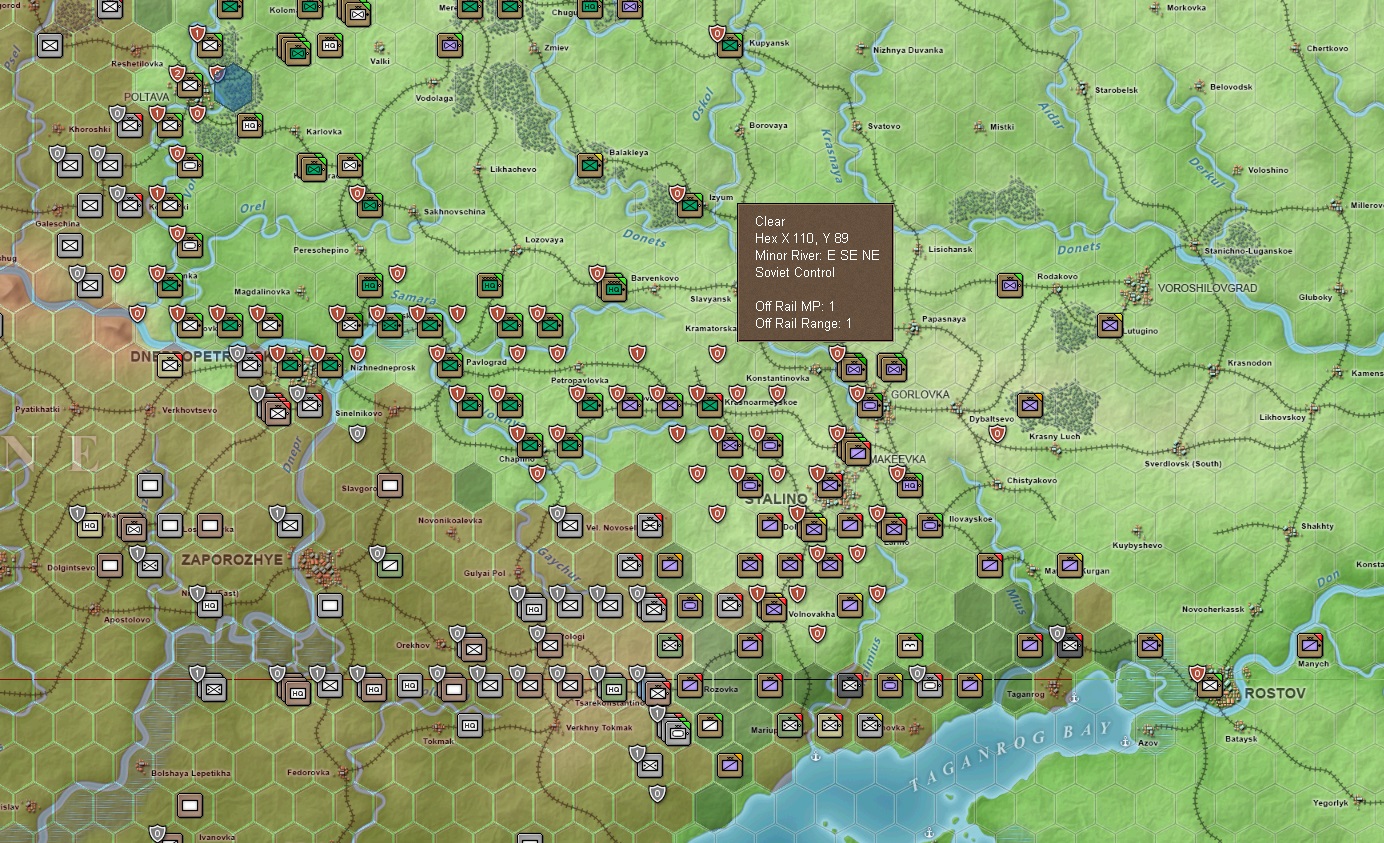
Task: Select the HQ unit east of Makeevka
Action: pos(910,486)
